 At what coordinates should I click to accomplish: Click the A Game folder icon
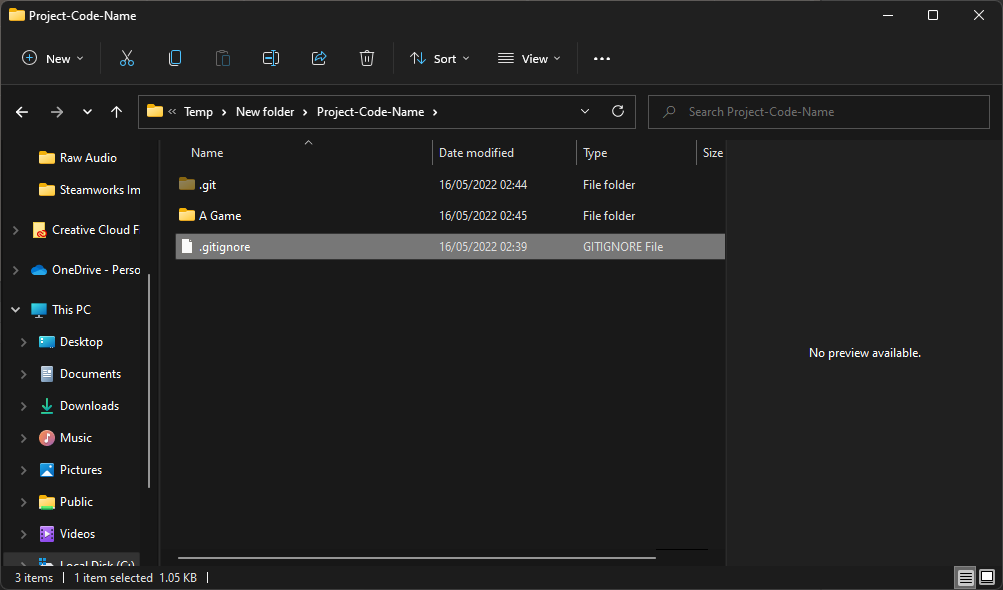point(187,215)
